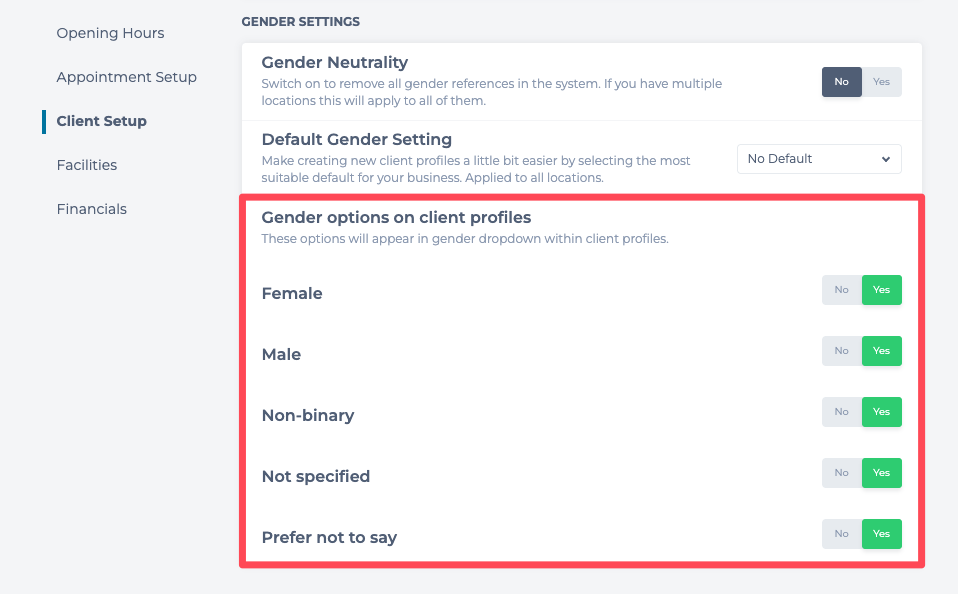Click Yes on the Non-binary toggle
This screenshot has height=594, width=958.
[881, 412]
